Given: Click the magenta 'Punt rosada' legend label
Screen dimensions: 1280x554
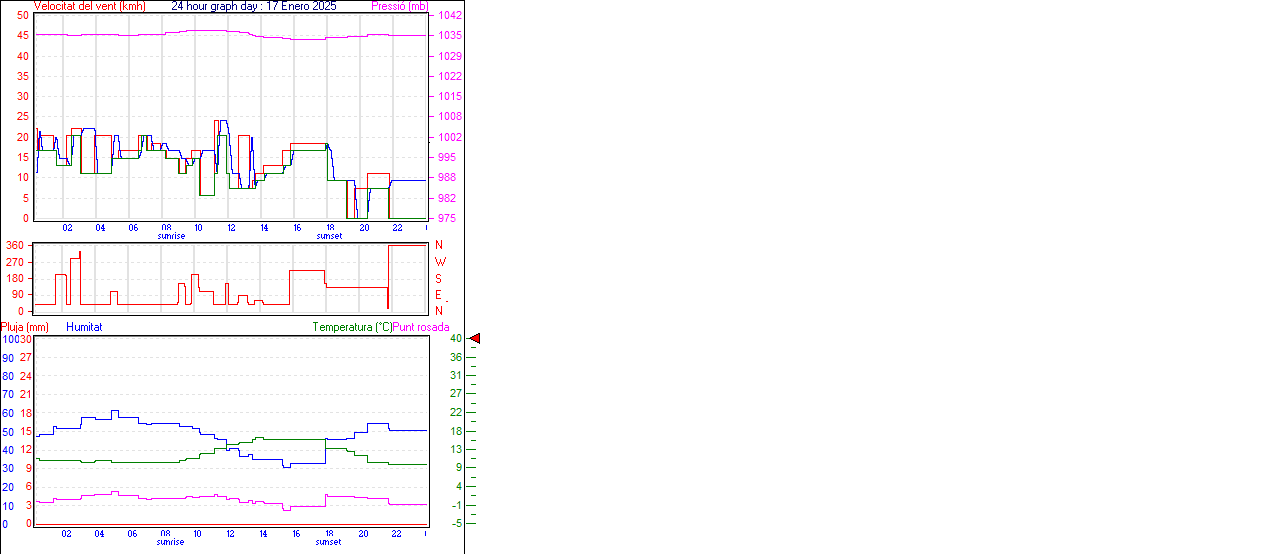Looking at the screenshot, I should pyautogui.click(x=421, y=327).
